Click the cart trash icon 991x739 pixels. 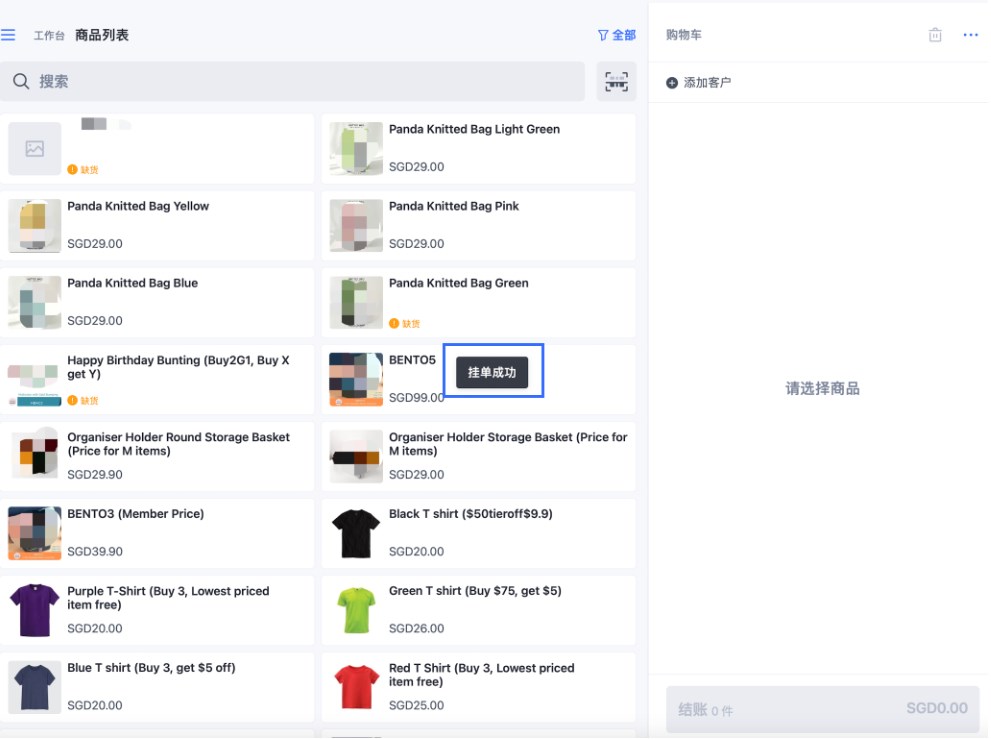tap(935, 35)
